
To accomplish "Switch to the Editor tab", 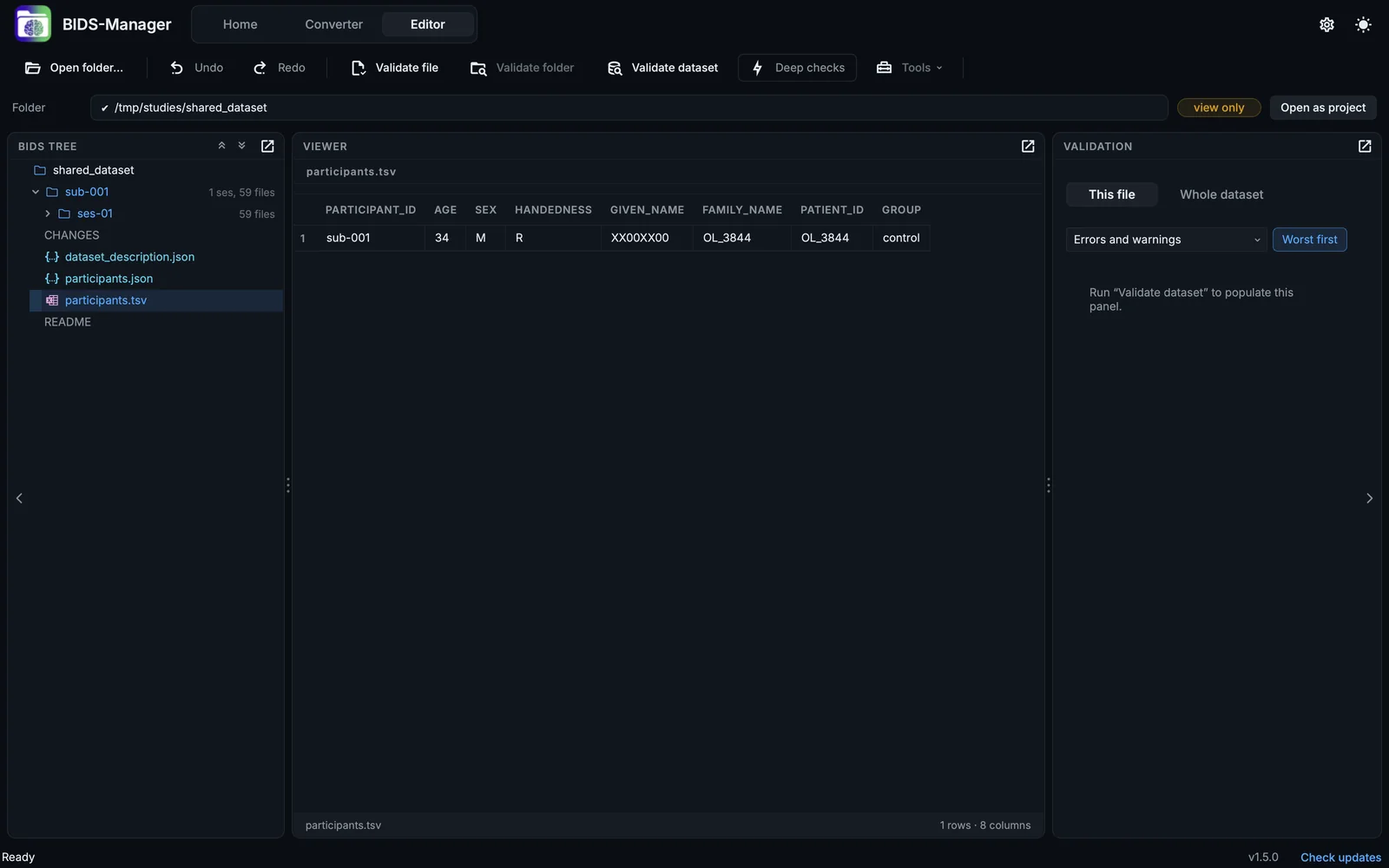I will [x=428, y=24].
